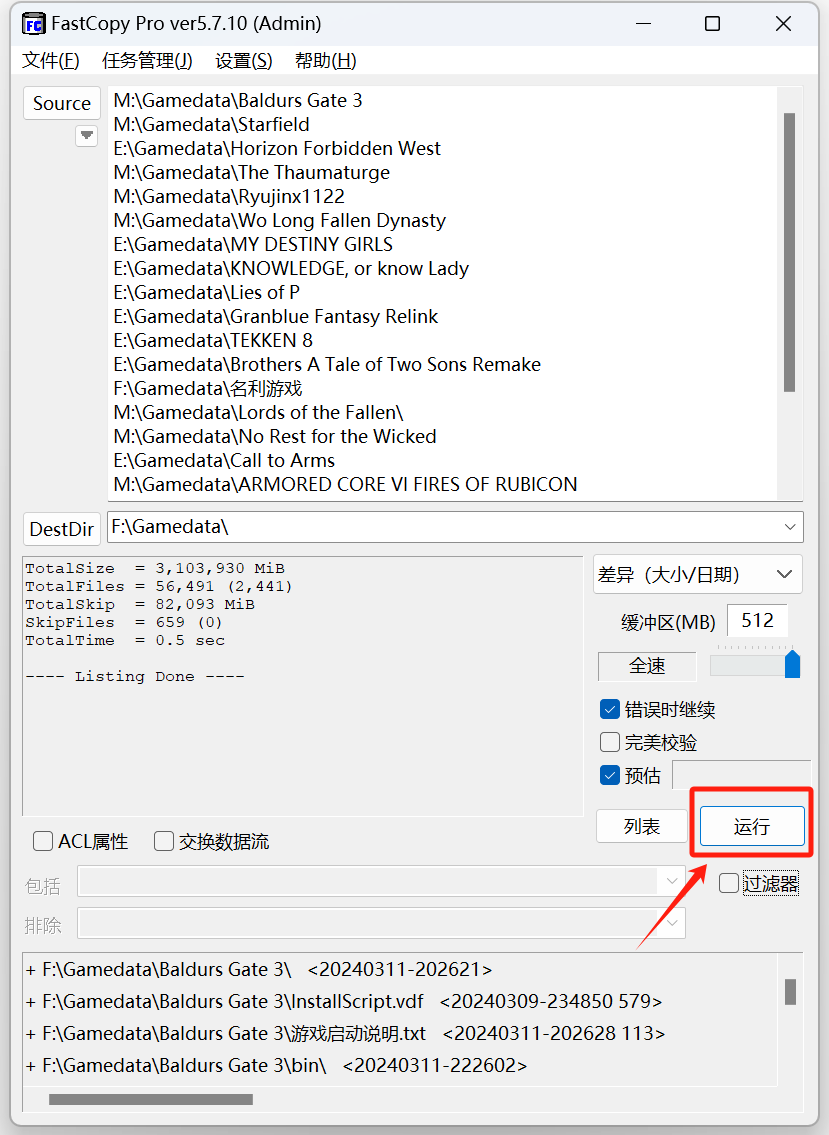Click the TotalSkip line in status log

(x=140, y=604)
